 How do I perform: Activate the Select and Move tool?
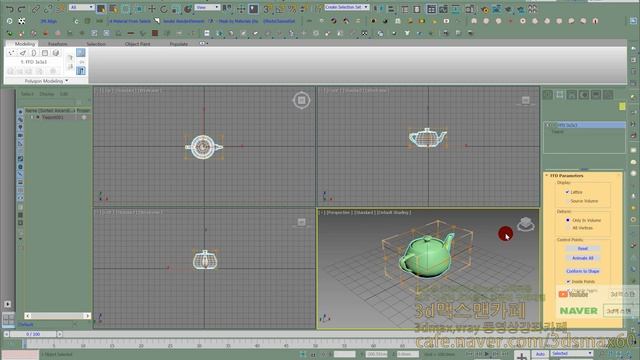tap(152, 9)
